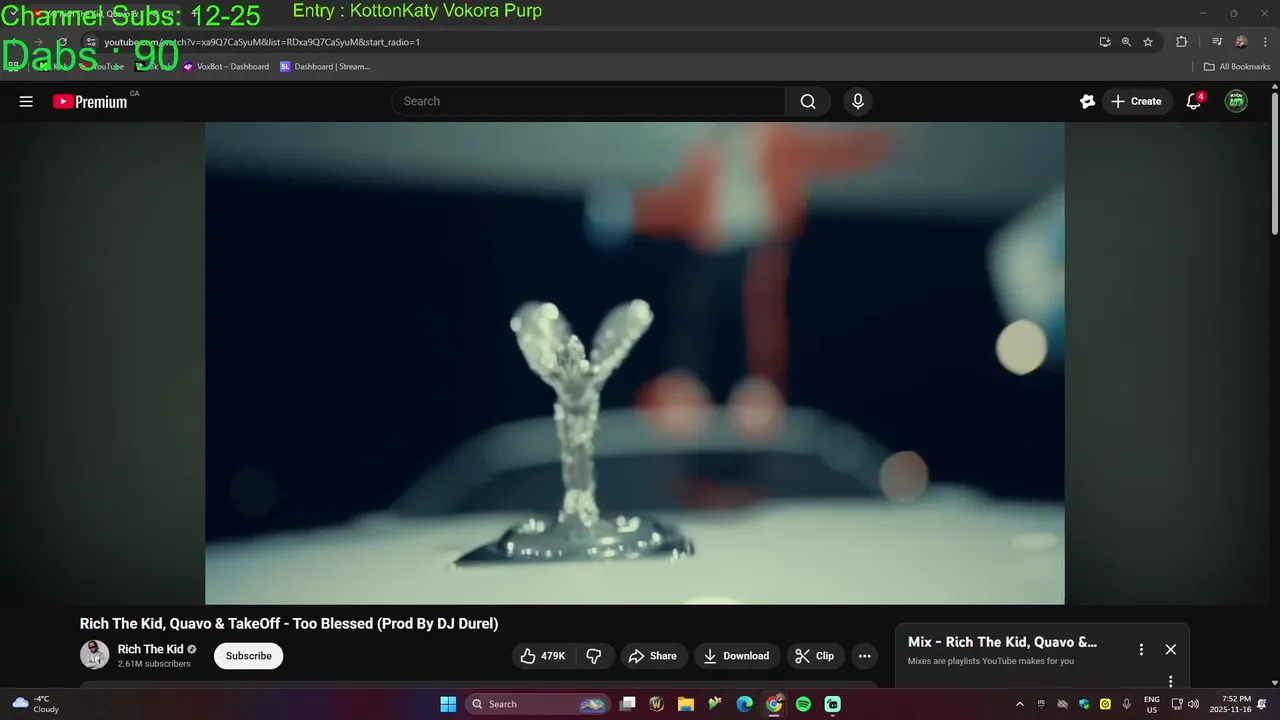
Task: Open the zoom indicator in address bar
Action: click(1126, 42)
